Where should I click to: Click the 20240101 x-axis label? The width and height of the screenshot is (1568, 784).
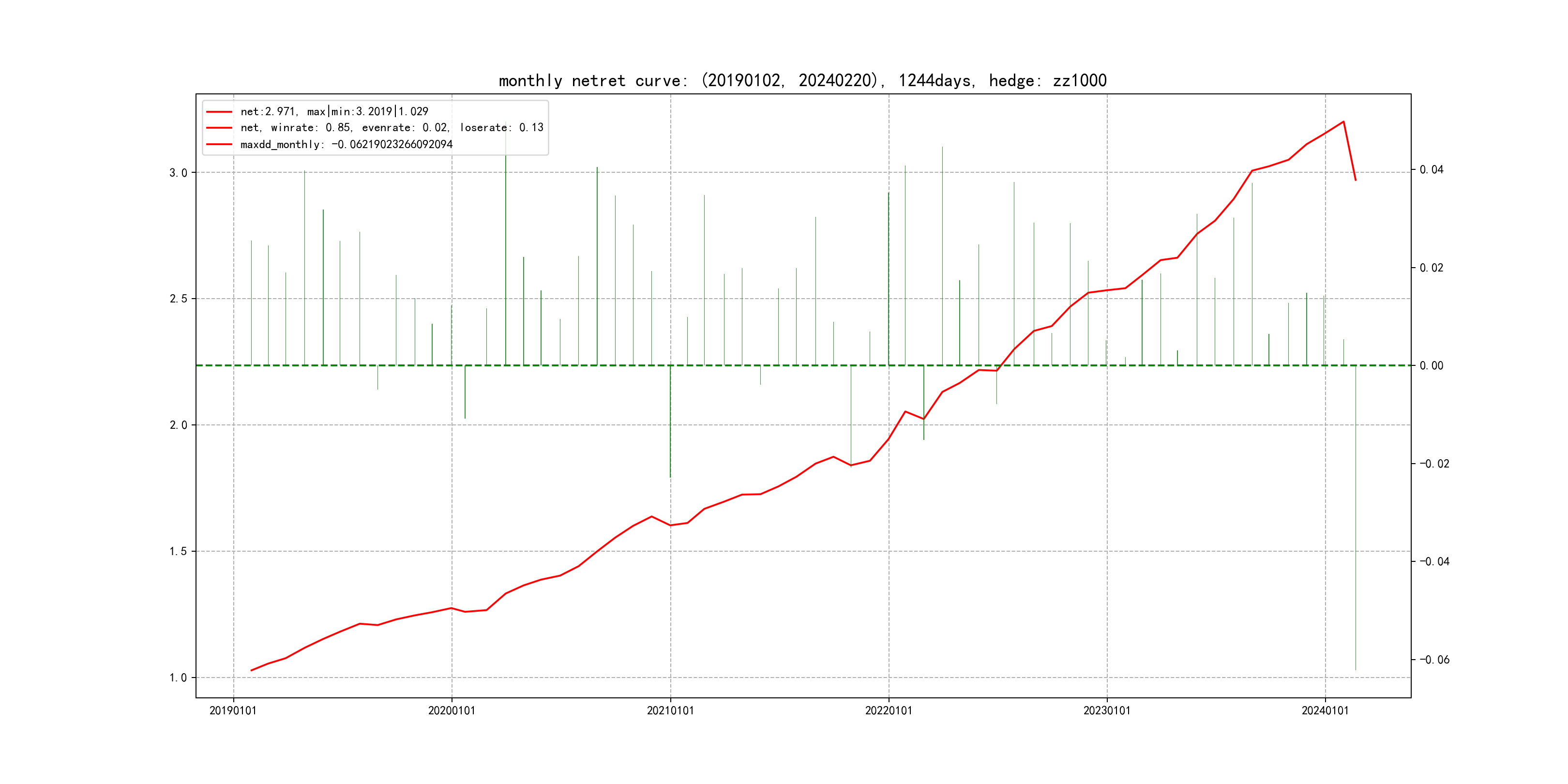pyautogui.click(x=1325, y=710)
